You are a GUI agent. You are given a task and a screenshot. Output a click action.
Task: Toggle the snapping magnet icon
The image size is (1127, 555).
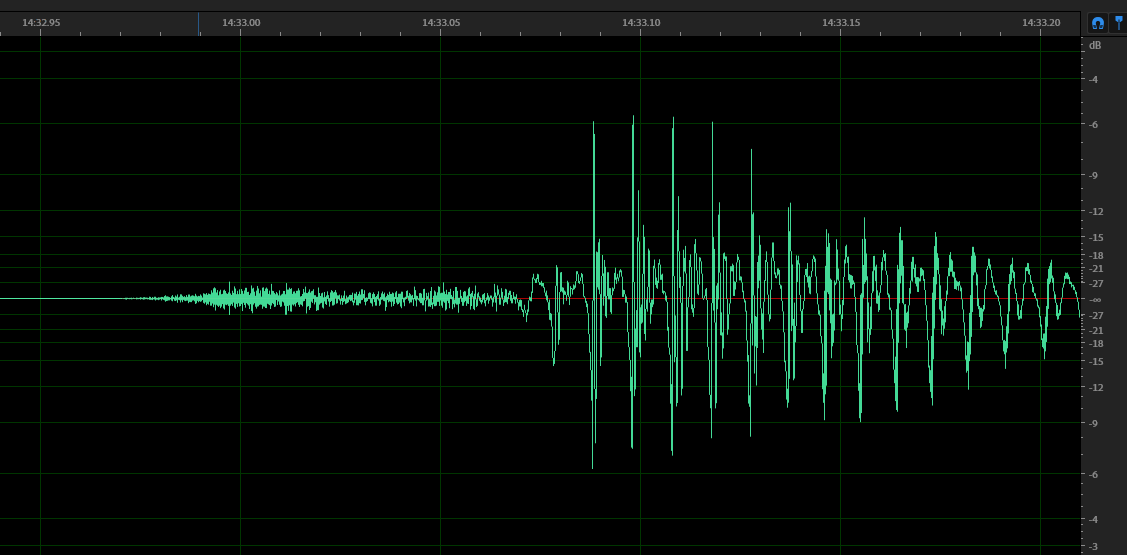point(1097,23)
